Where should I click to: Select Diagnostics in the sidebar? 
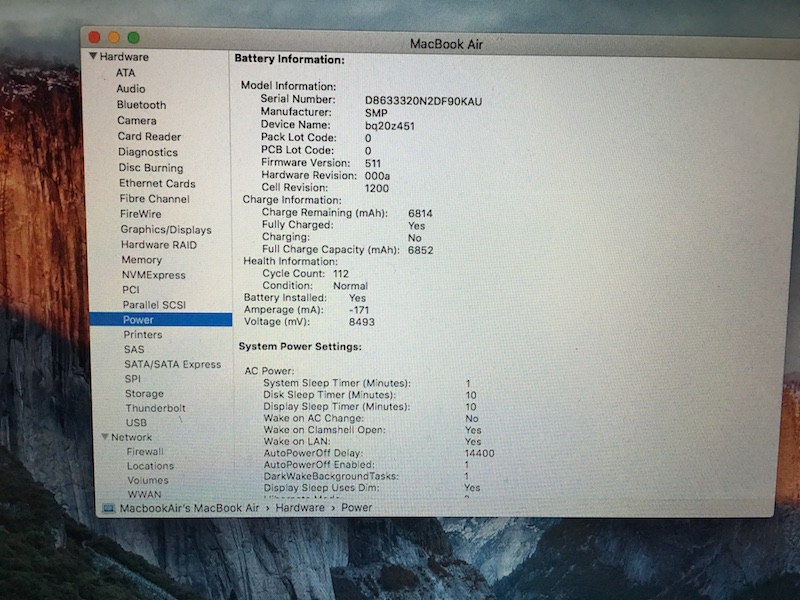148,152
